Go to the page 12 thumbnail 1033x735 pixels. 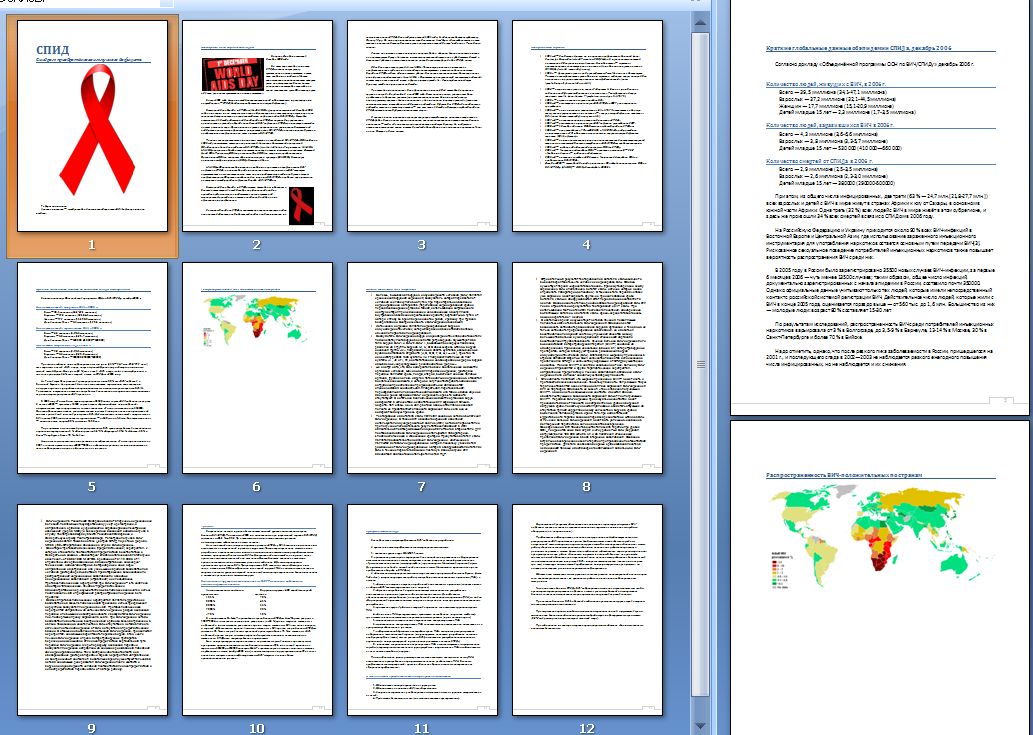pyautogui.click(x=588, y=610)
